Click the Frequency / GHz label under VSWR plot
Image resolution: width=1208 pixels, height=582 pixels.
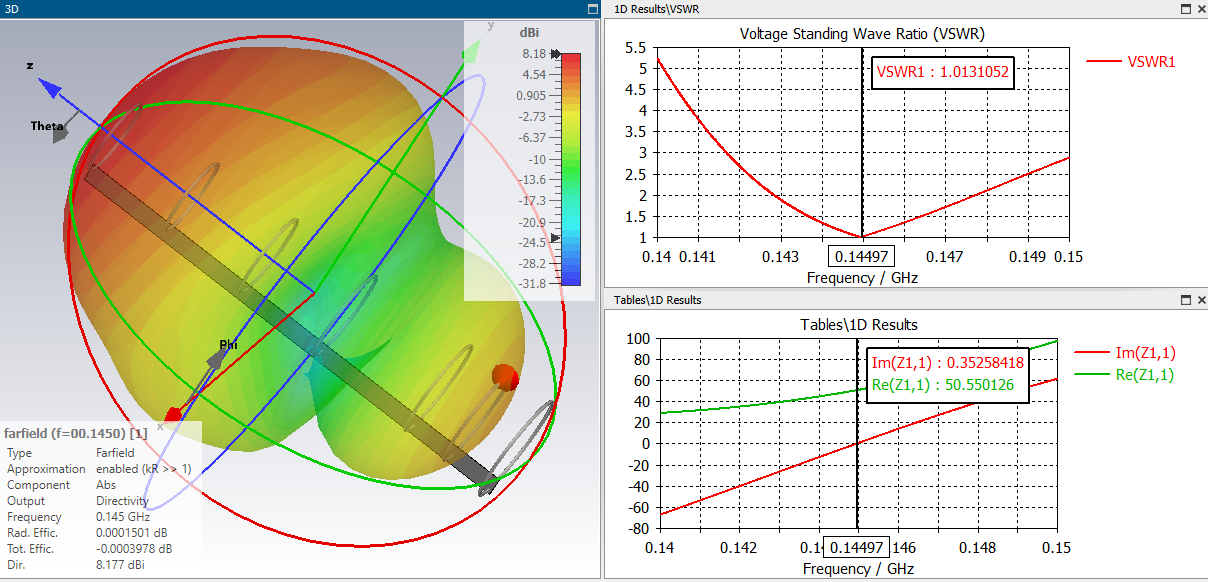tap(862, 278)
